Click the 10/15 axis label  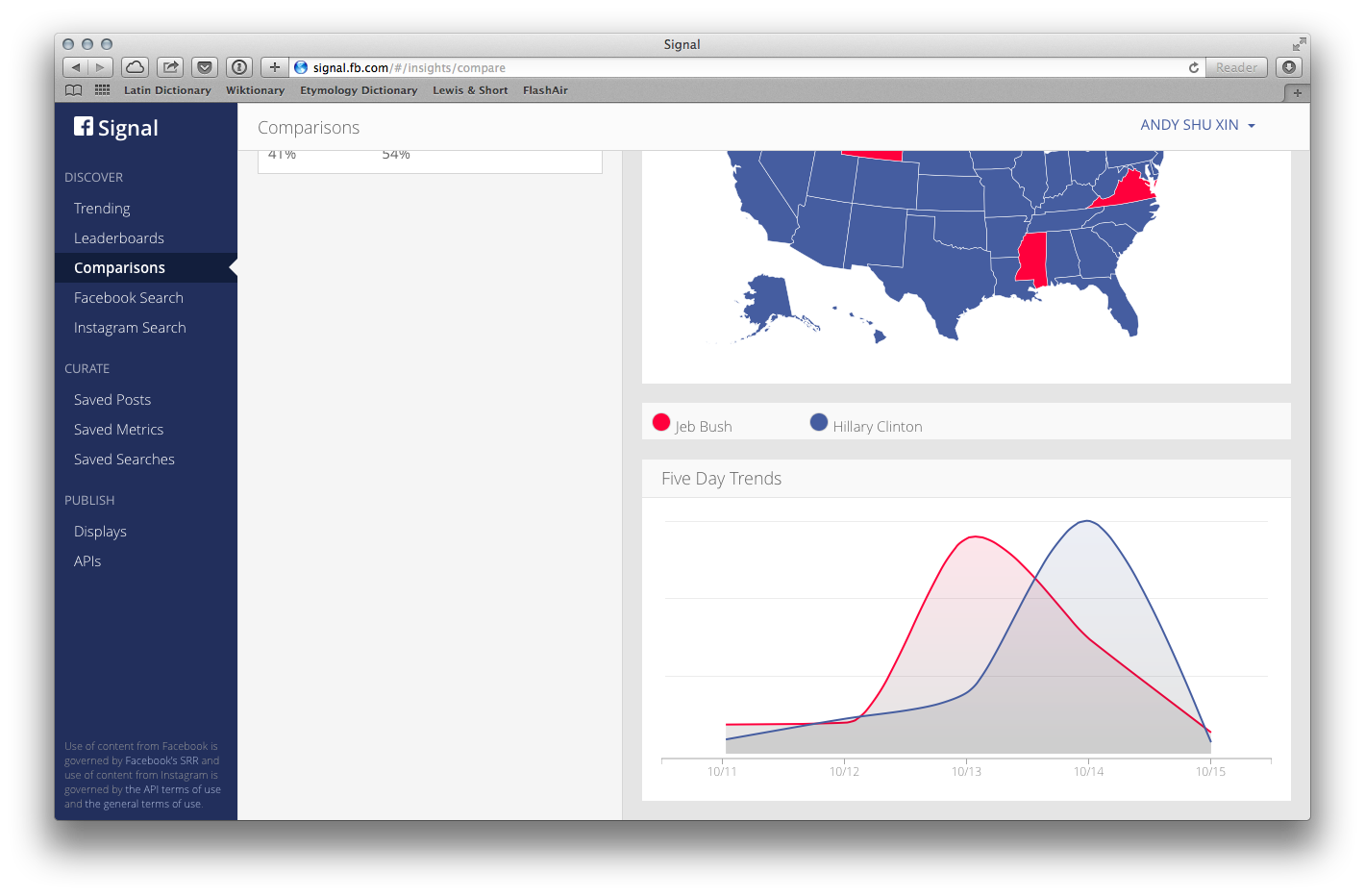pos(1210,772)
